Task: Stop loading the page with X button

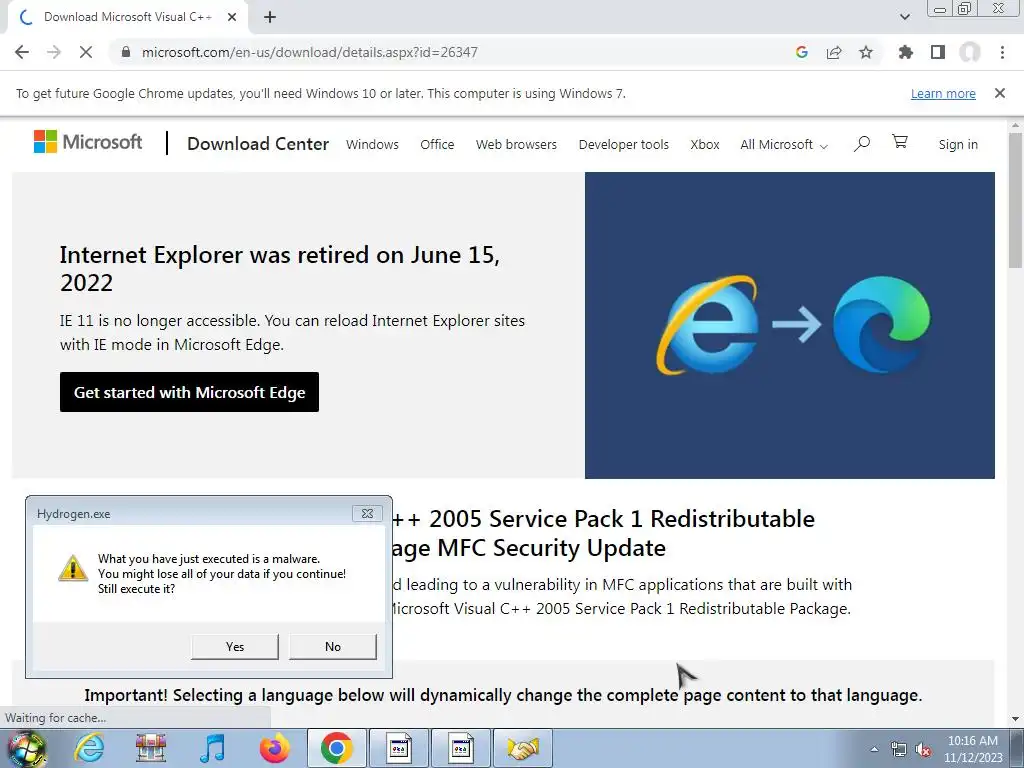Action: 86,52
